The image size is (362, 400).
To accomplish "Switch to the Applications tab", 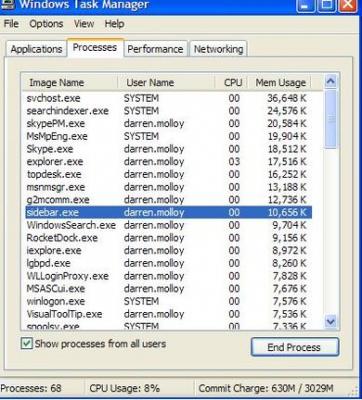I will tap(36, 49).
